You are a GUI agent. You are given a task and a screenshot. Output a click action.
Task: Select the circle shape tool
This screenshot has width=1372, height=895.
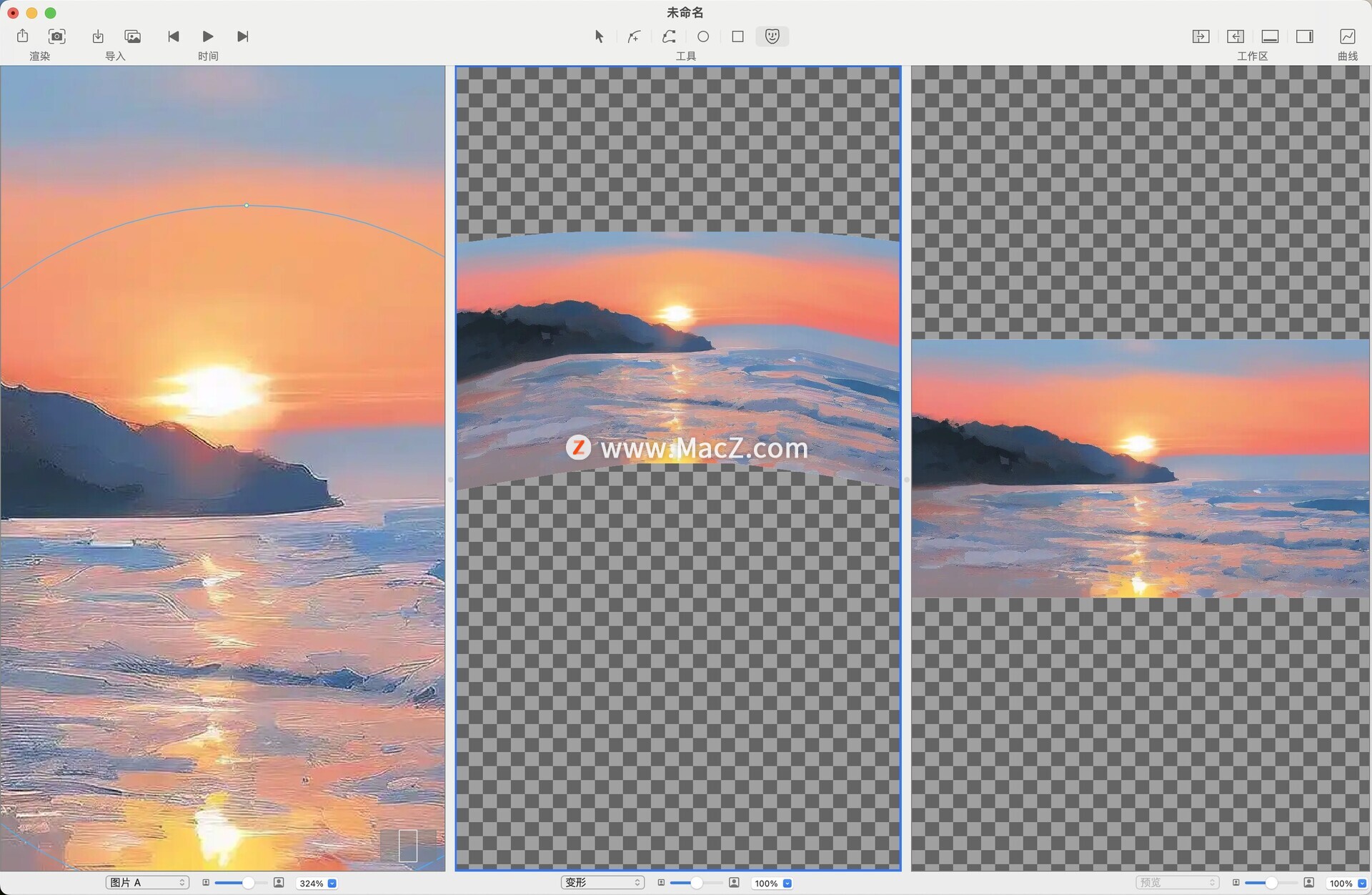coord(703,36)
